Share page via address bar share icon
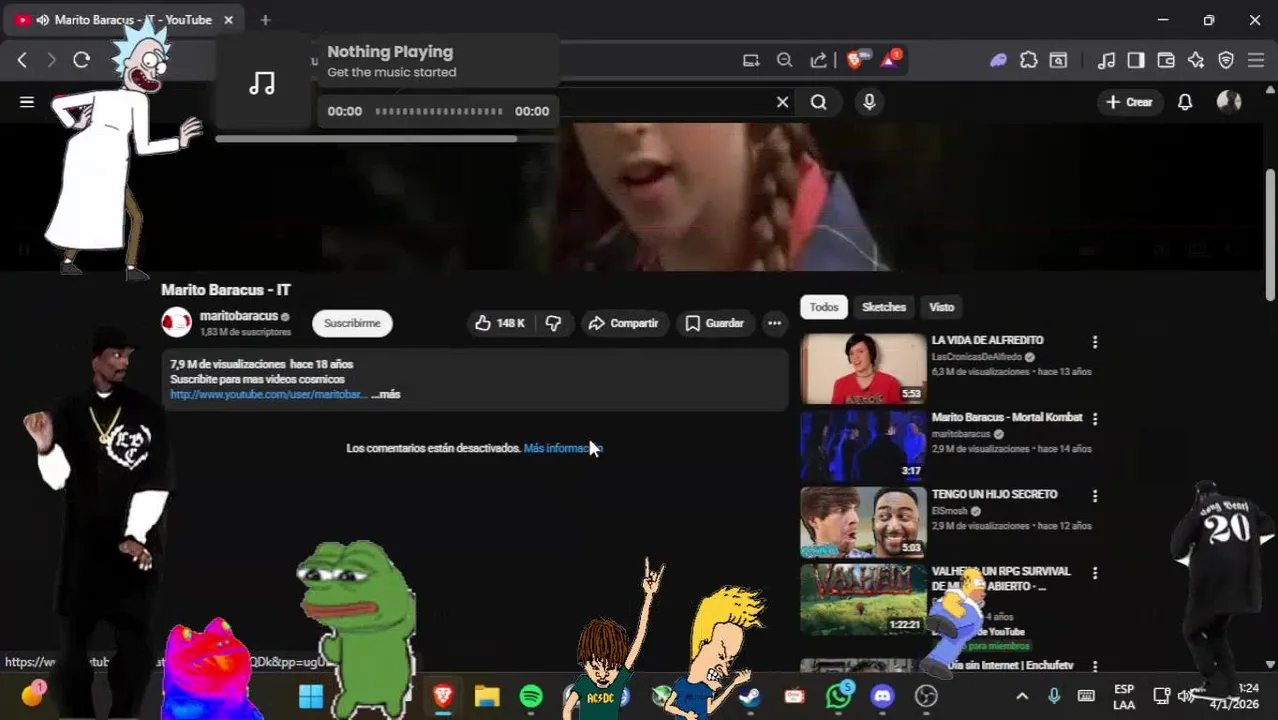 click(x=819, y=60)
